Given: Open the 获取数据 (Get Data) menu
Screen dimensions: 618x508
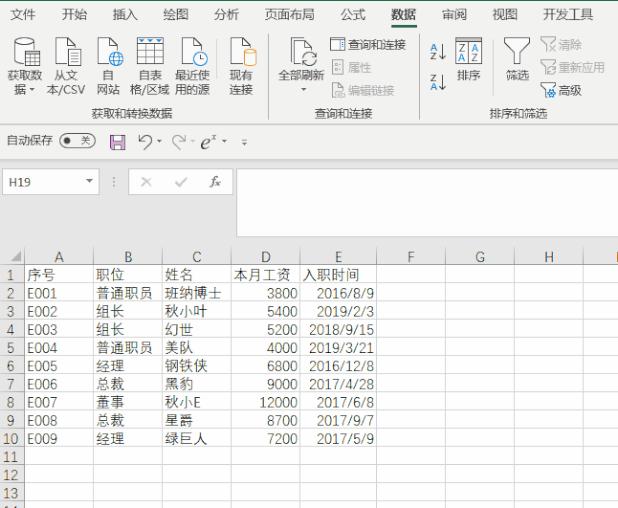Looking at the screenshot, I should click(x=24, y=66).
